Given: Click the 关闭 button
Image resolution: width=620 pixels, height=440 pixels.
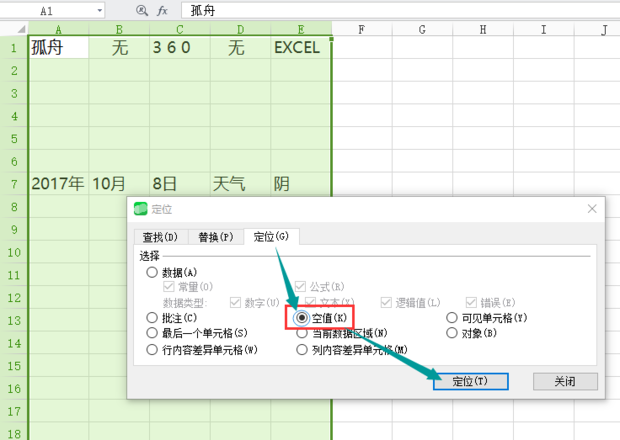Looking at the screenshot, I should 565,382.
